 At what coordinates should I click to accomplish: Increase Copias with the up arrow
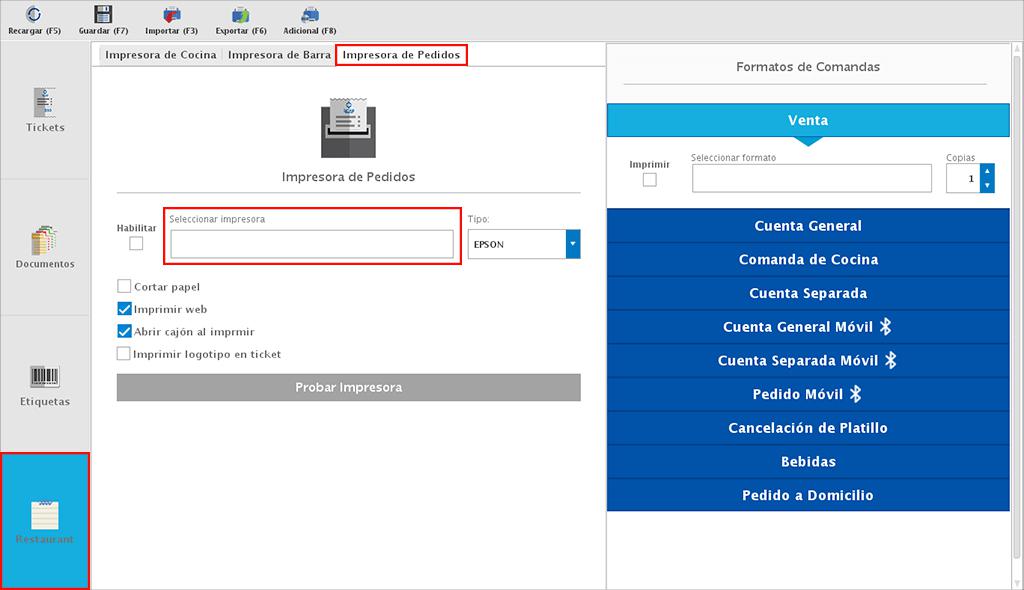[x=987, y=171]
